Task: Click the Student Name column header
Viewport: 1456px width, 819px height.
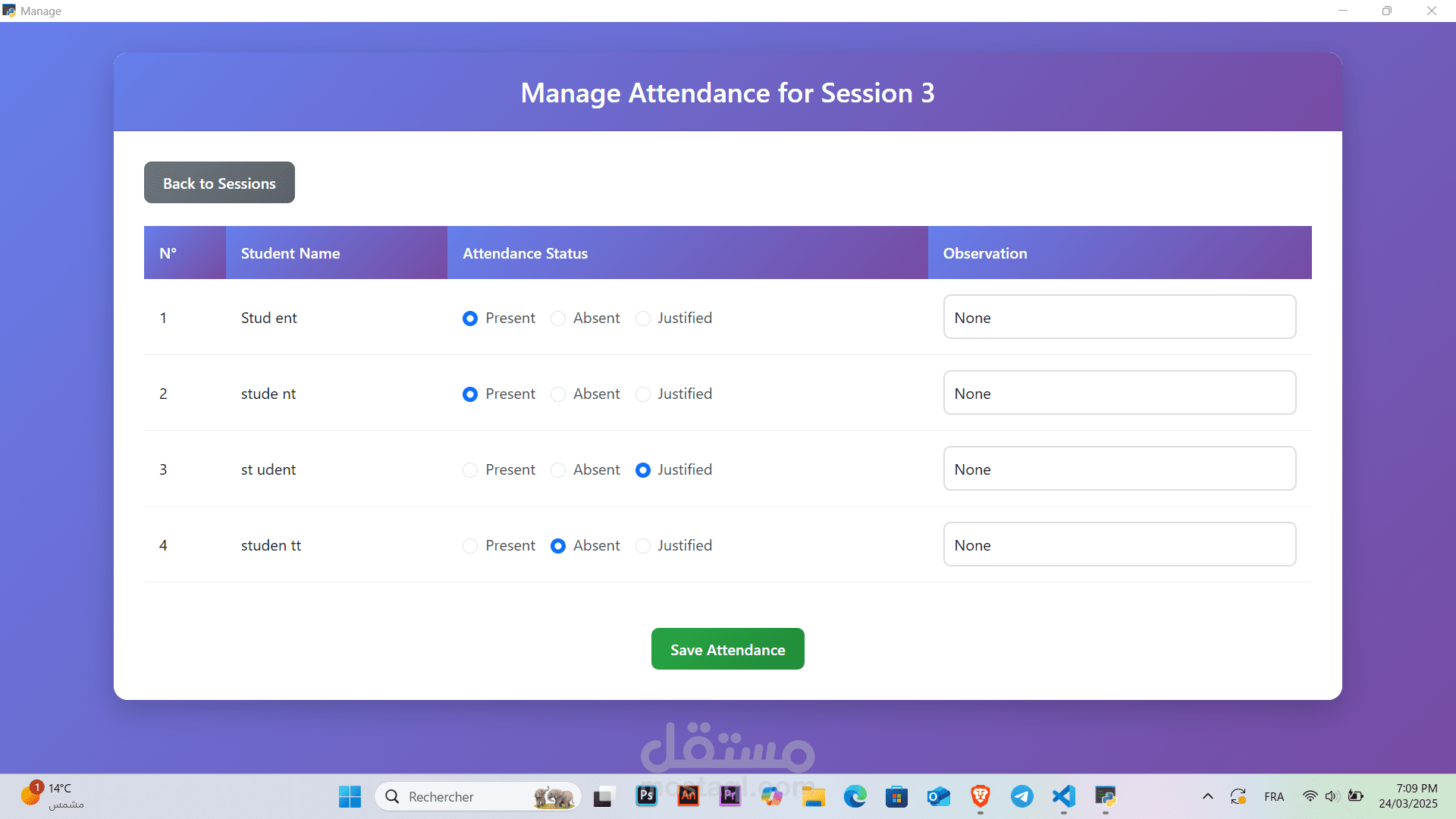Action: [x=290, y=253]
